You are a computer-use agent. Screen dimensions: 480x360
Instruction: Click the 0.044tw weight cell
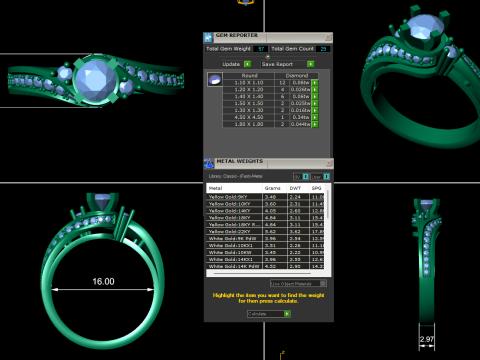point(301,124)
